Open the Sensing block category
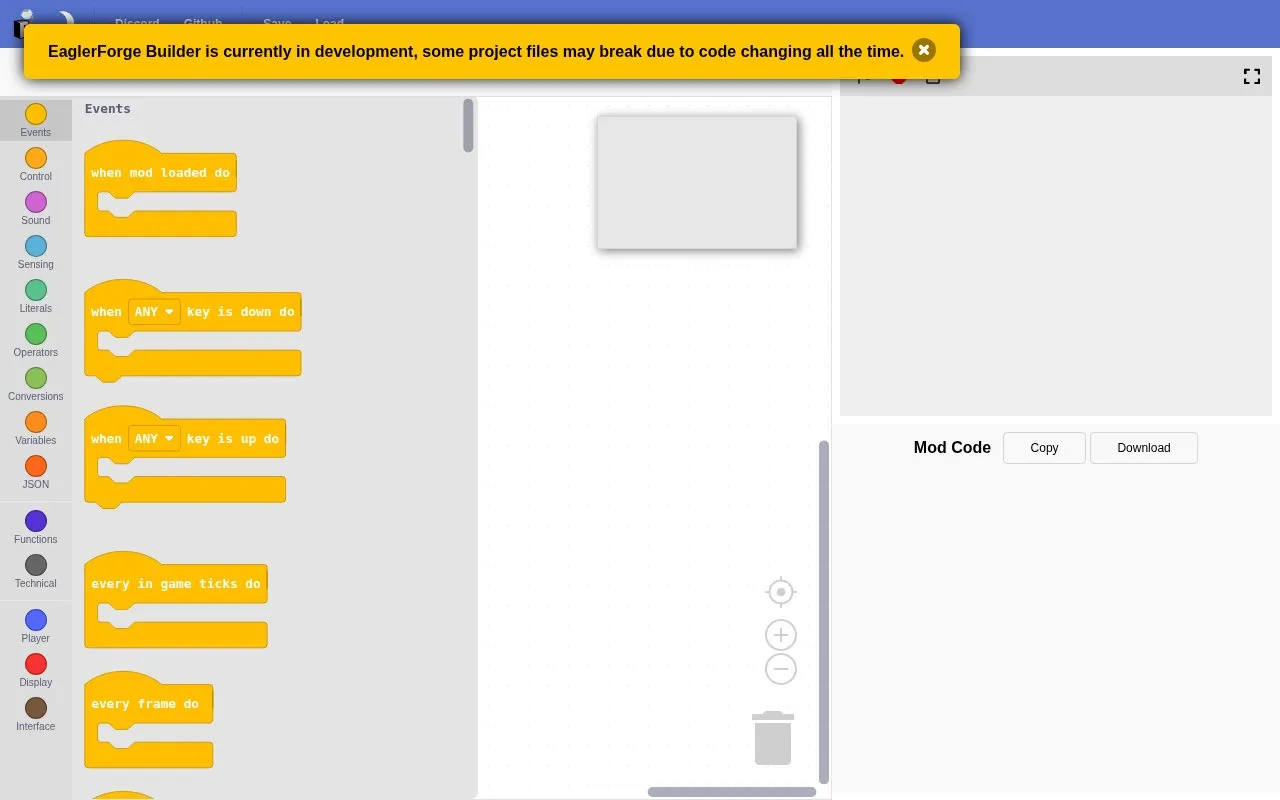 point(36,252)
